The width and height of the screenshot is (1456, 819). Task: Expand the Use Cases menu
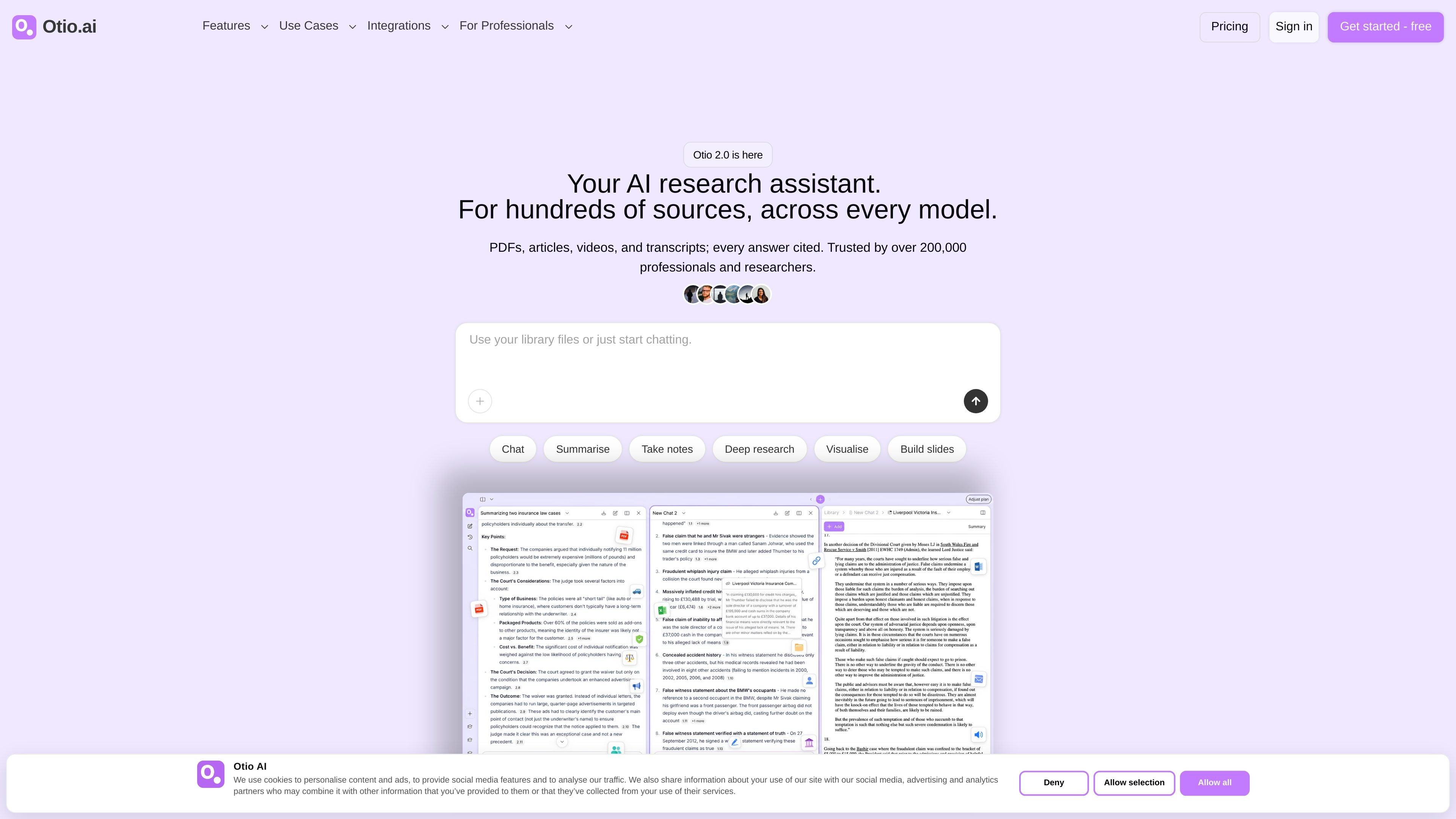point(317,26)
